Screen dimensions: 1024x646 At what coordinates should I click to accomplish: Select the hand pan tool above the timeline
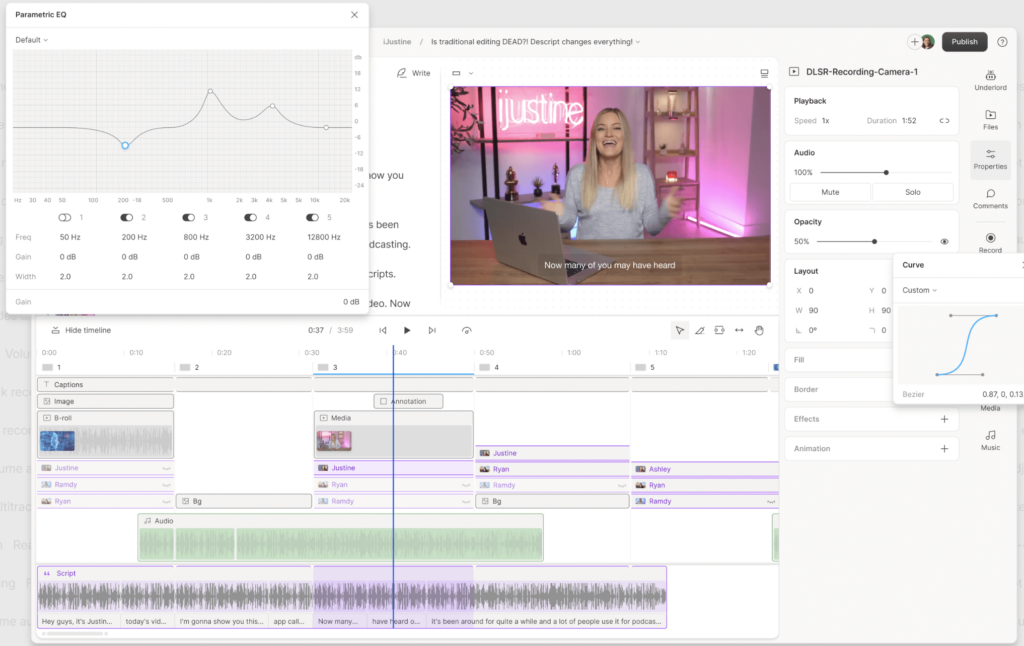point(759,330)
